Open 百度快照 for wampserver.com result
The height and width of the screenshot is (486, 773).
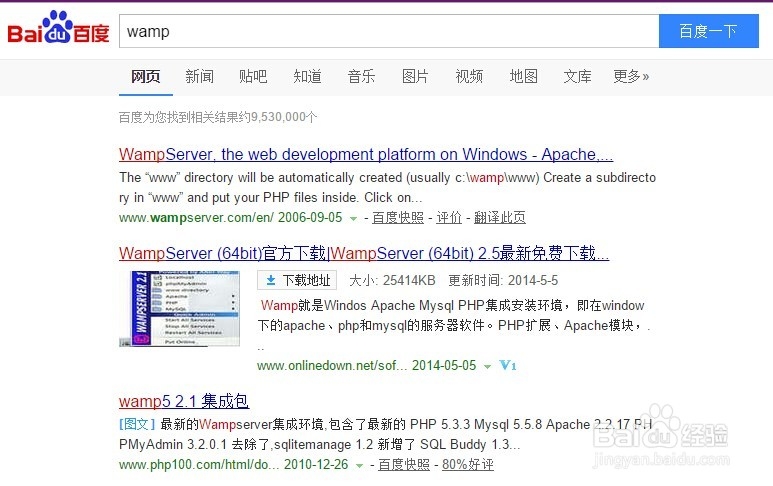pyautogui.click(x=398, y=217)
